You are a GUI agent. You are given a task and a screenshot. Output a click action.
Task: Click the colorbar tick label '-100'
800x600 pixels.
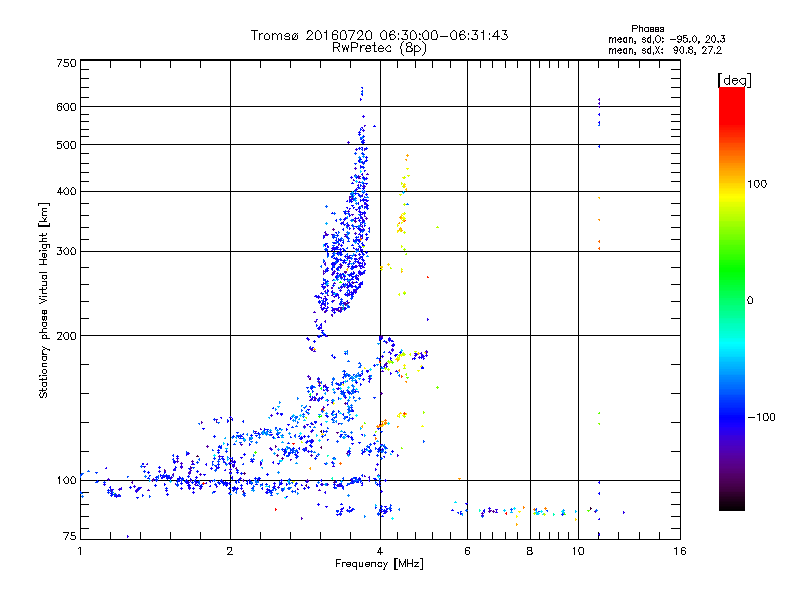pos(761,417)
